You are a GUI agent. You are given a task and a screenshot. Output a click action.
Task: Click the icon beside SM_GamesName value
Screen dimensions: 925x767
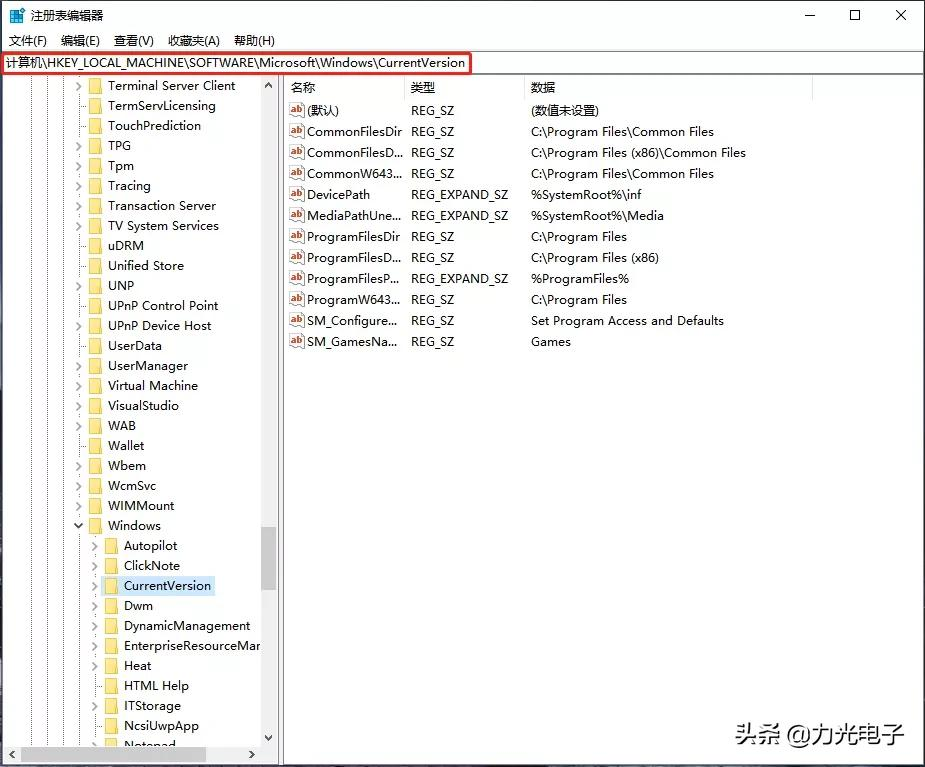296,342
